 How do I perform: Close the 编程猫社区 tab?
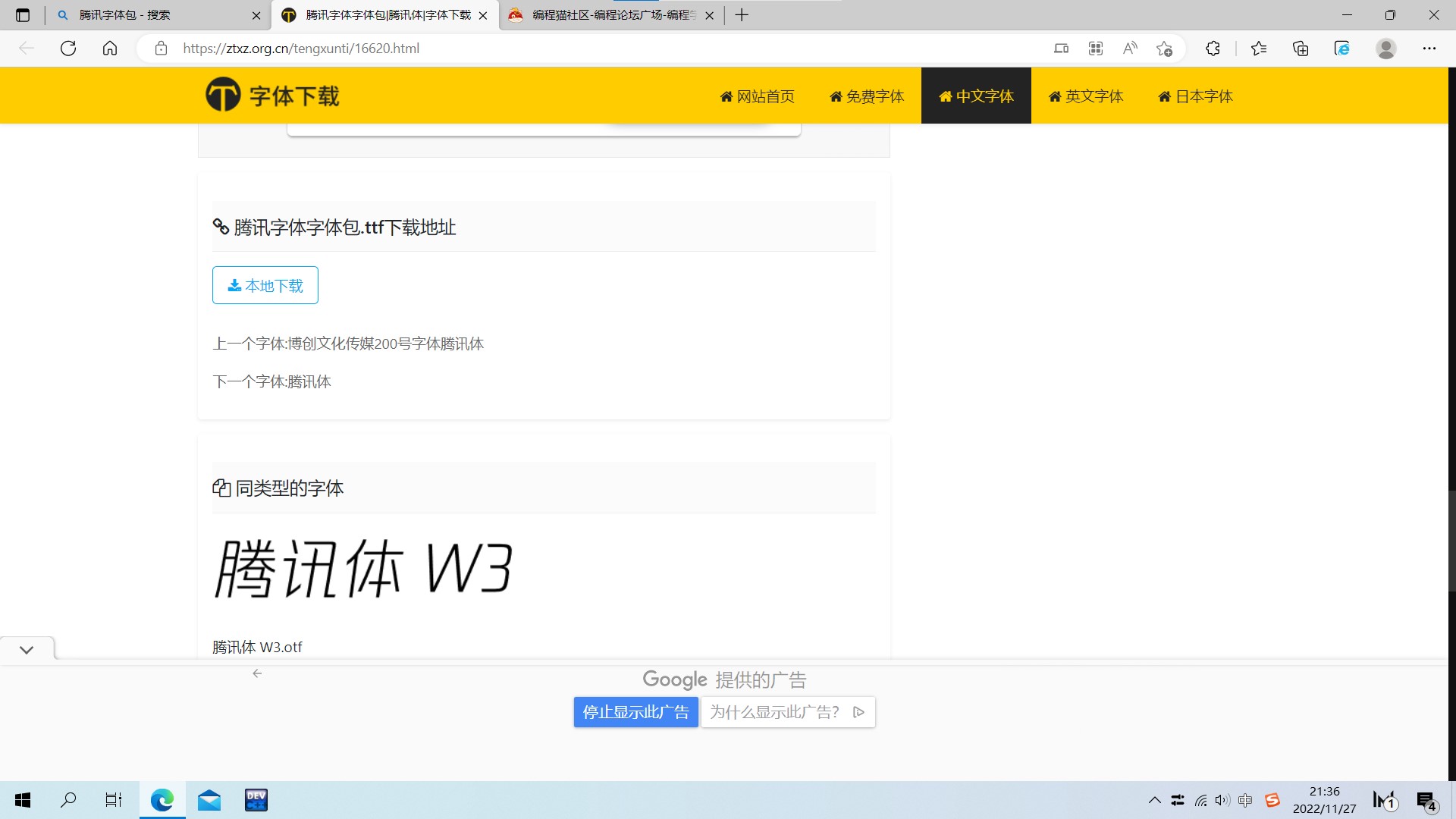coord(709,15)
